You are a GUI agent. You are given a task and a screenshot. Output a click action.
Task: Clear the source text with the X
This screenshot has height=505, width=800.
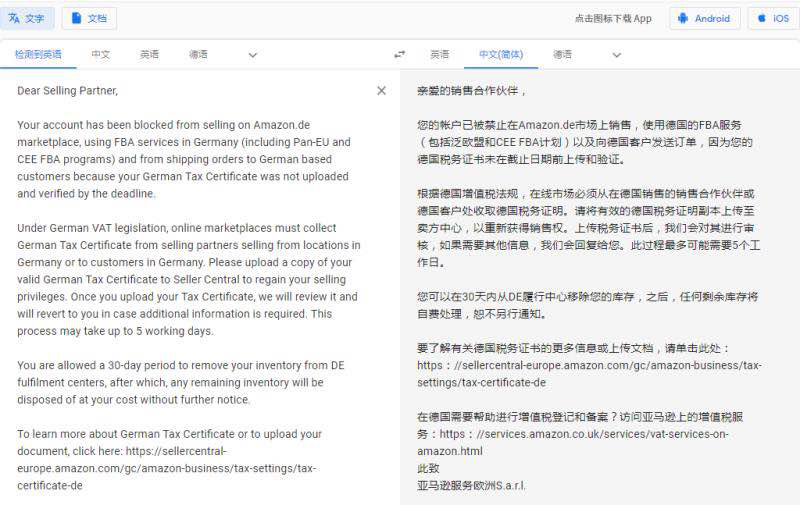(381, 91)
